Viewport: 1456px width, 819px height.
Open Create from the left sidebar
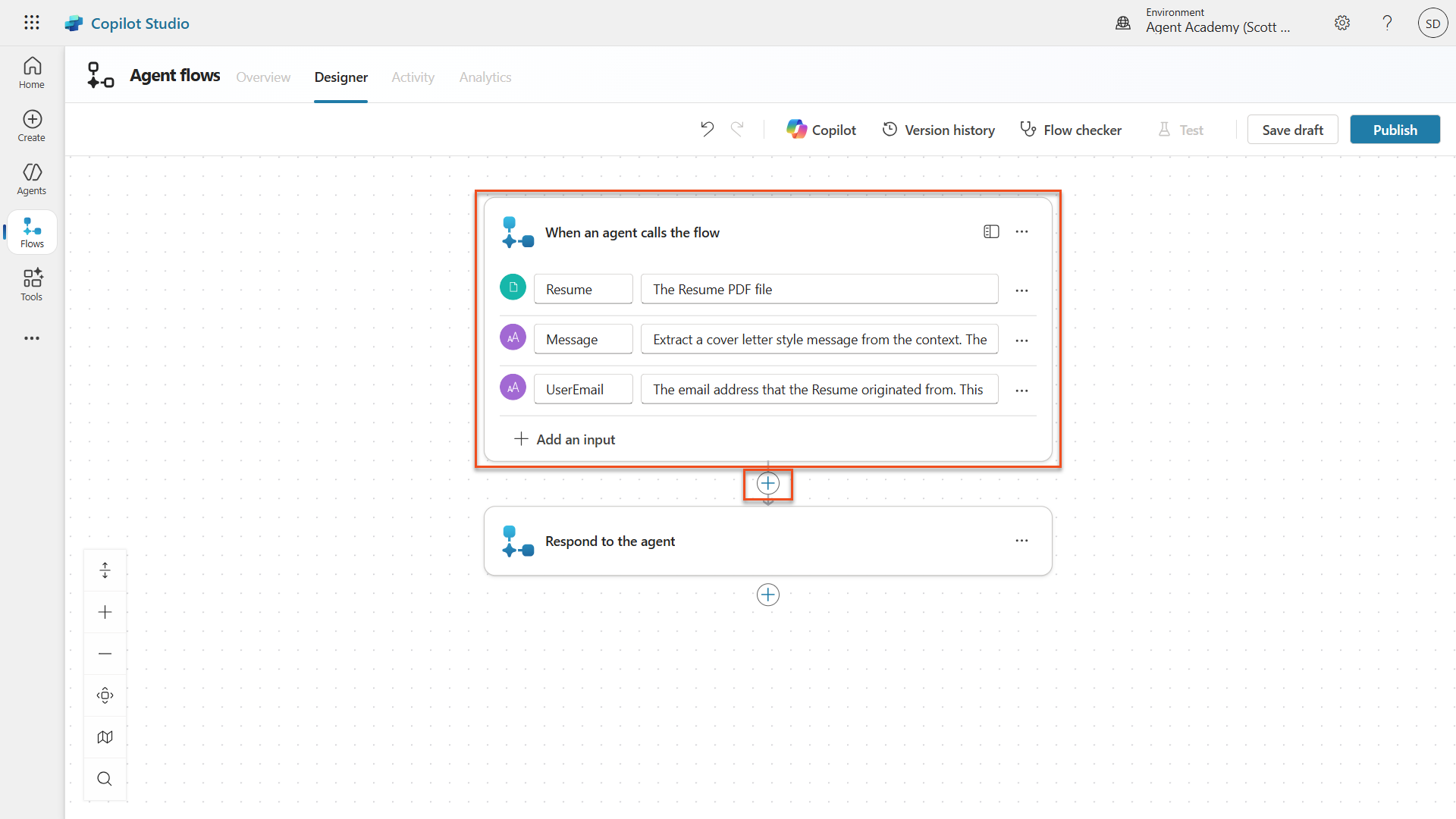point(31,125)
